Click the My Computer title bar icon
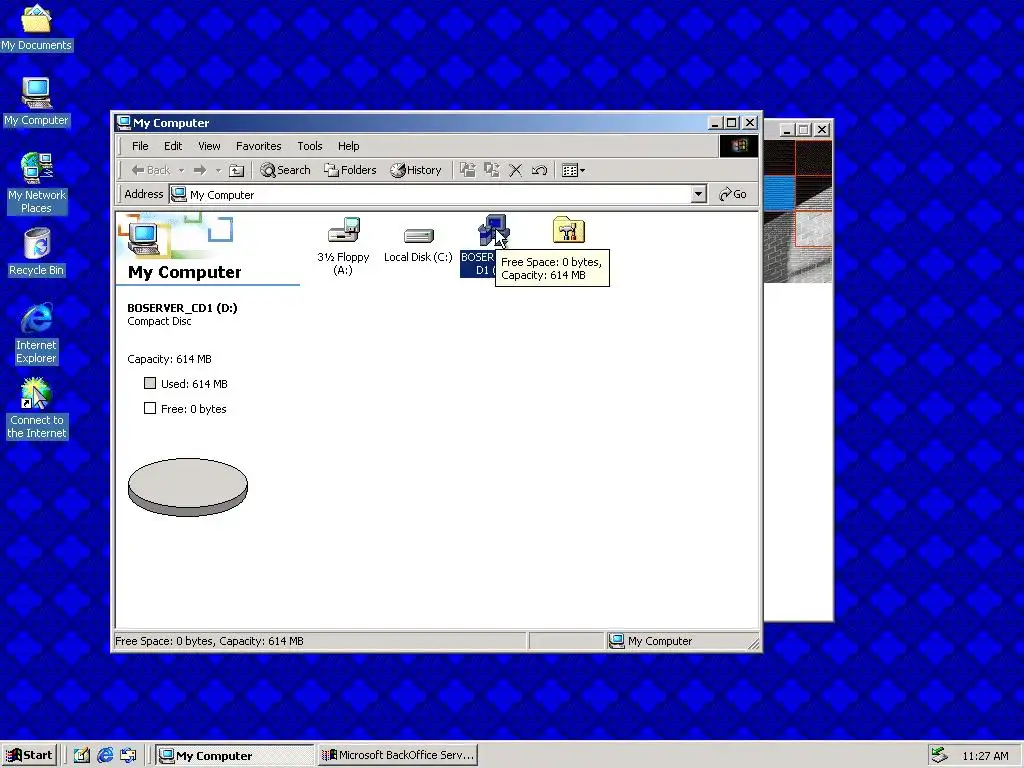 [123, 122]
